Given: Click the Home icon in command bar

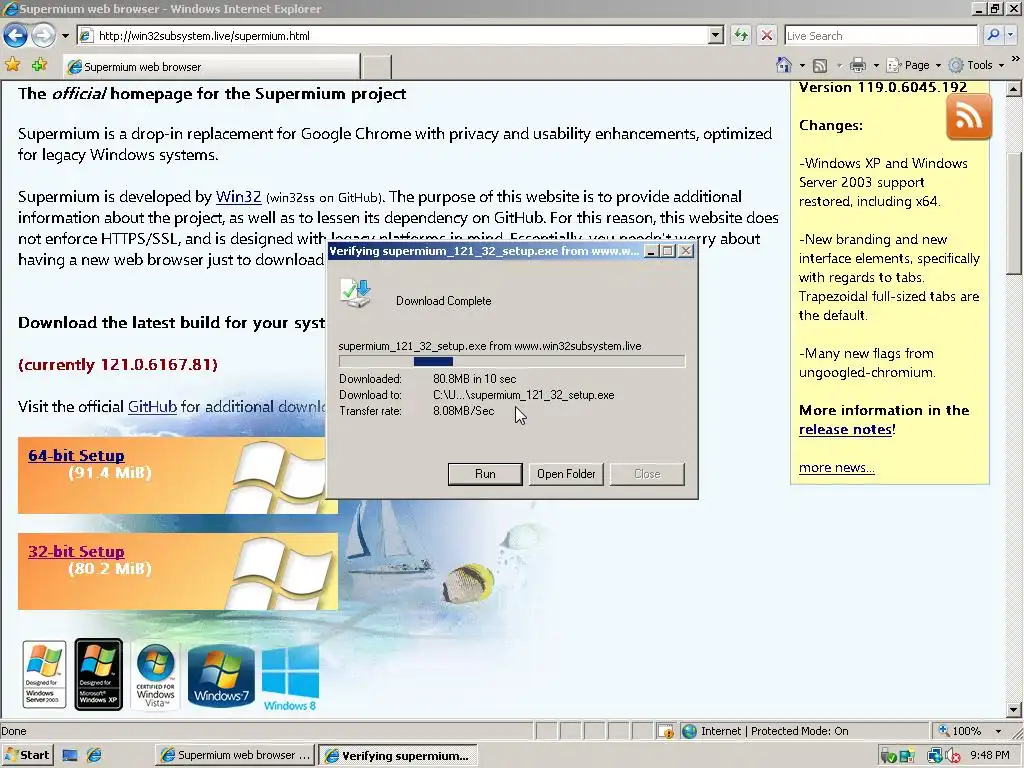Looking at the screenshot, I should (x=784, y=65).
